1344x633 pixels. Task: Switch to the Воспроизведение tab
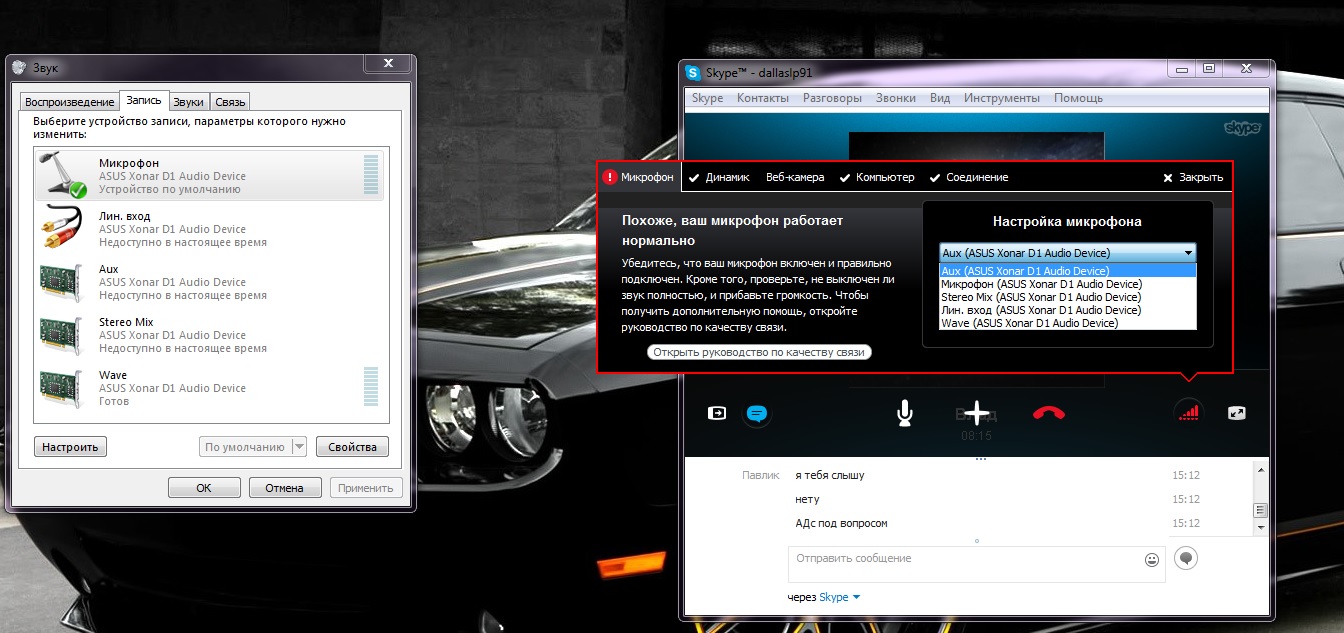tap(69, 102)
